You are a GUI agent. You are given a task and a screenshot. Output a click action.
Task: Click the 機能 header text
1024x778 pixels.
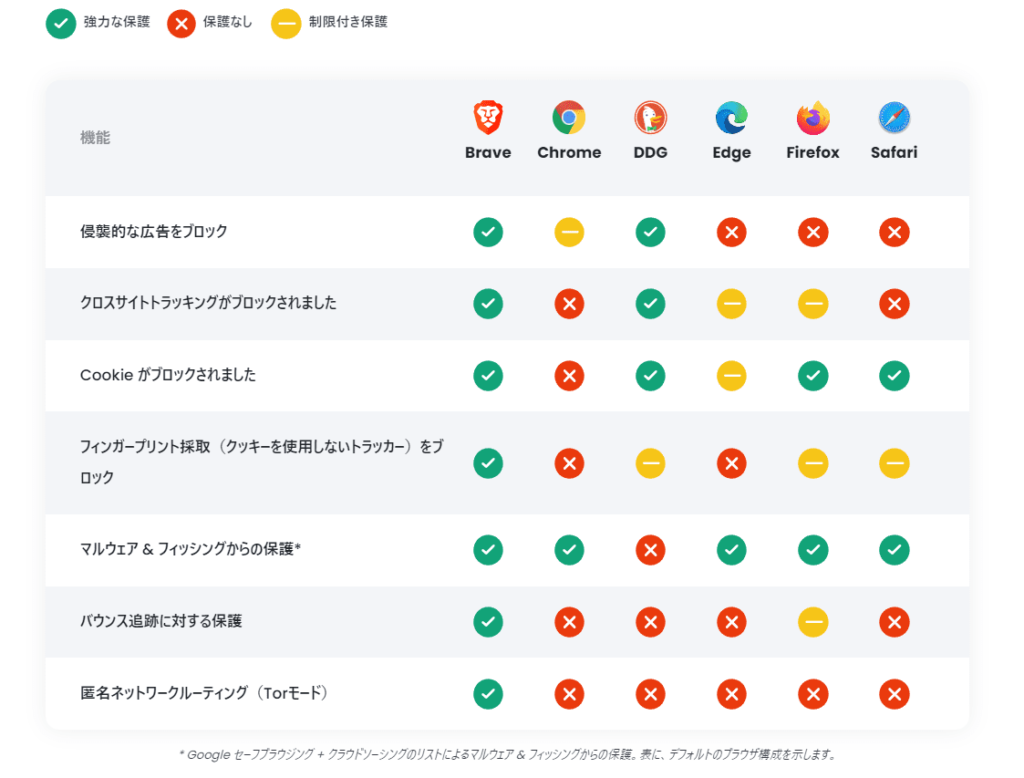95,138
